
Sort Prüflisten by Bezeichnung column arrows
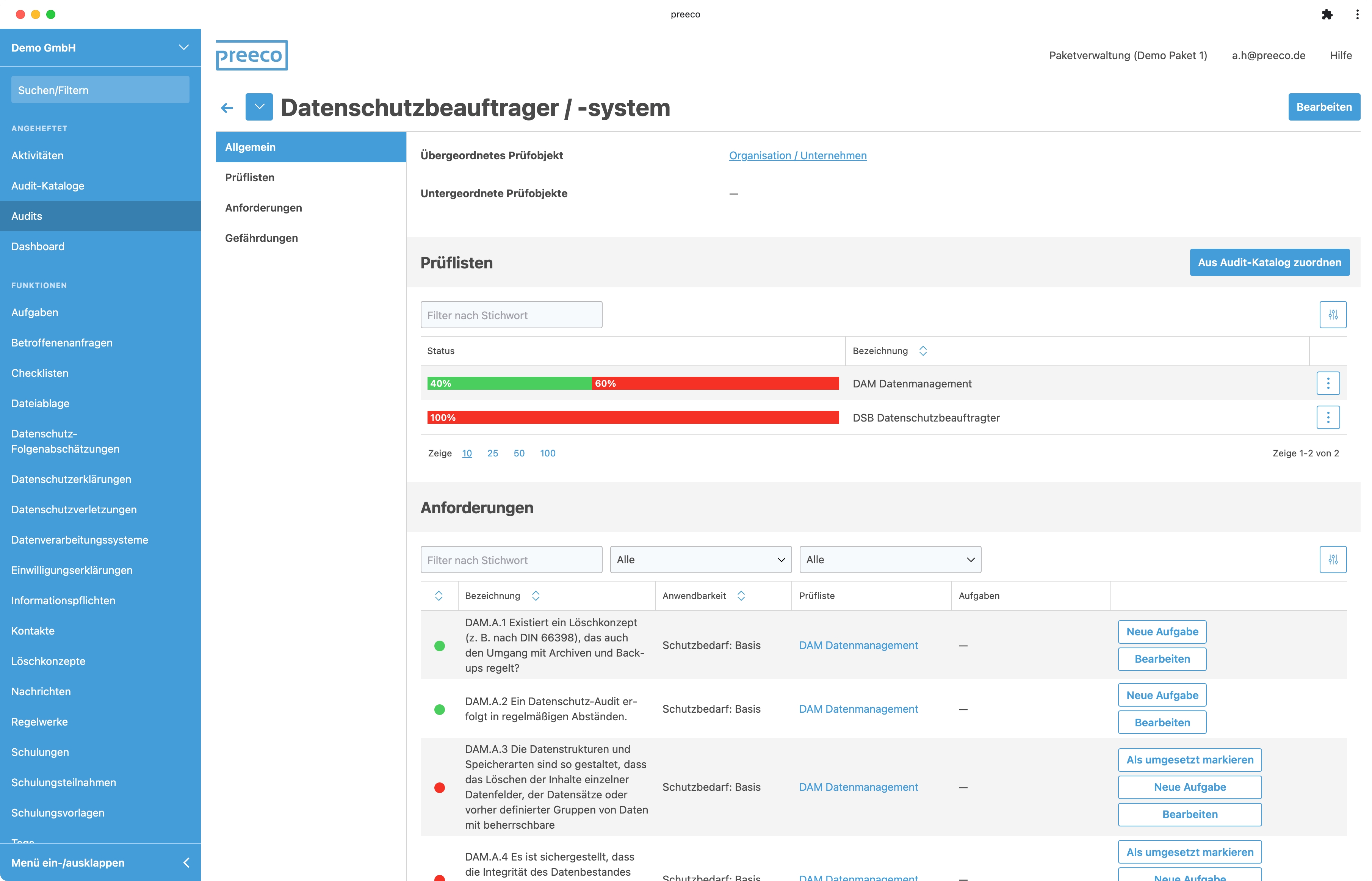[x=922, y=351]
